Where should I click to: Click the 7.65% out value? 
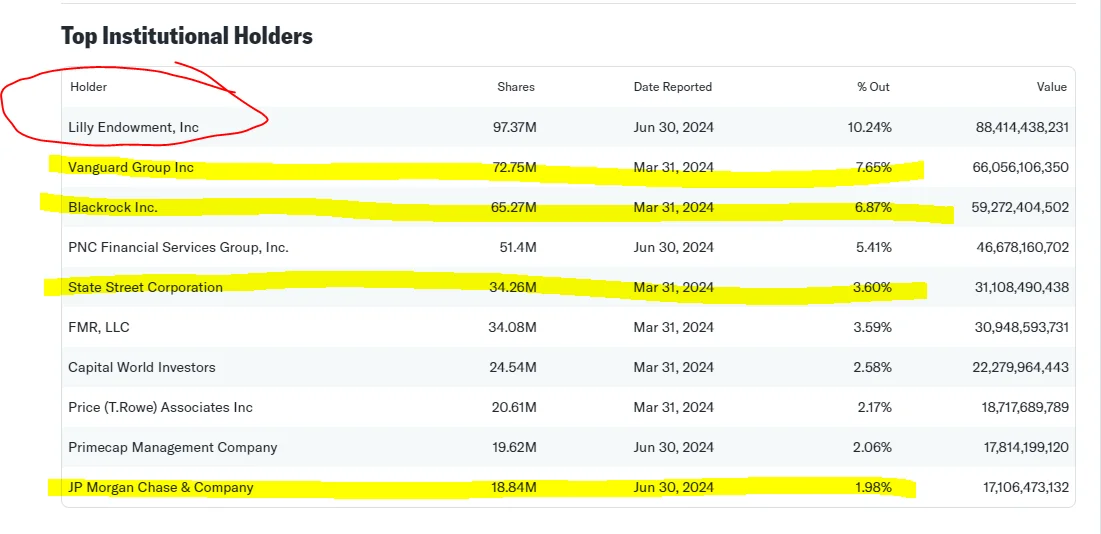coord(875,168)
